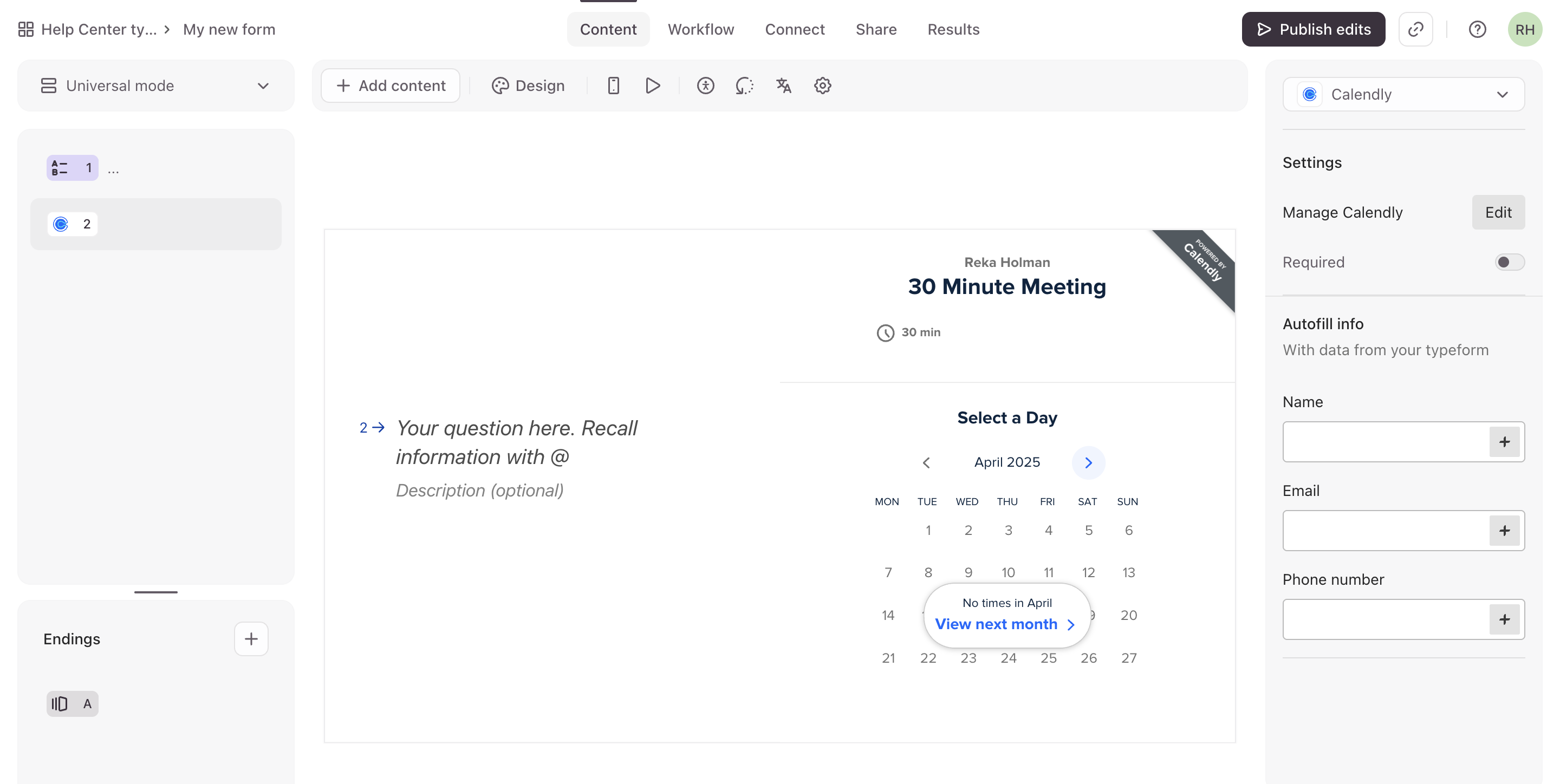
Task: Select April 27 in calendar
Action: [x=1128, y=657]
